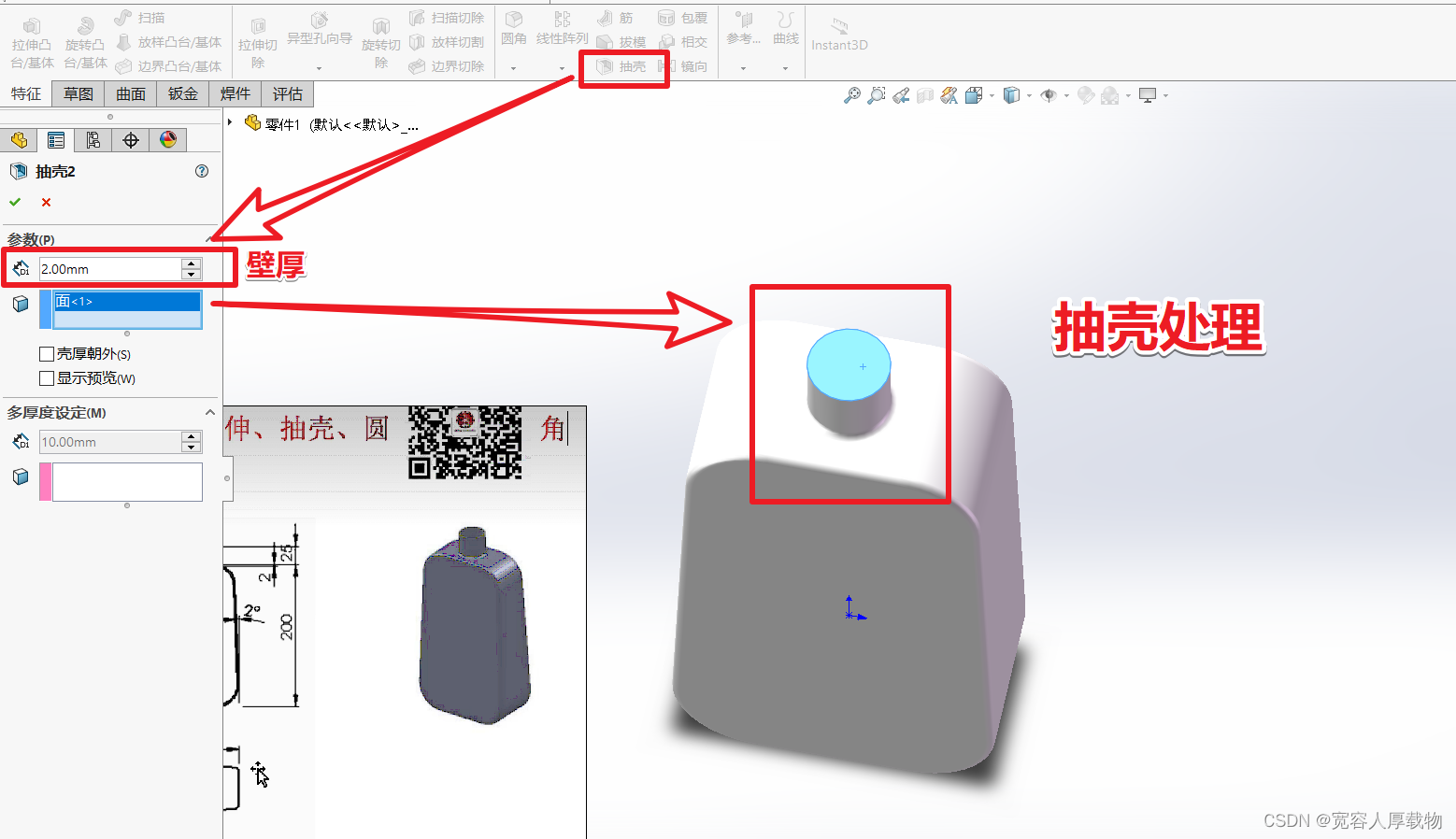
Task: Click the Hide/Show Items eye icon
Action: tap(1049, 95)
